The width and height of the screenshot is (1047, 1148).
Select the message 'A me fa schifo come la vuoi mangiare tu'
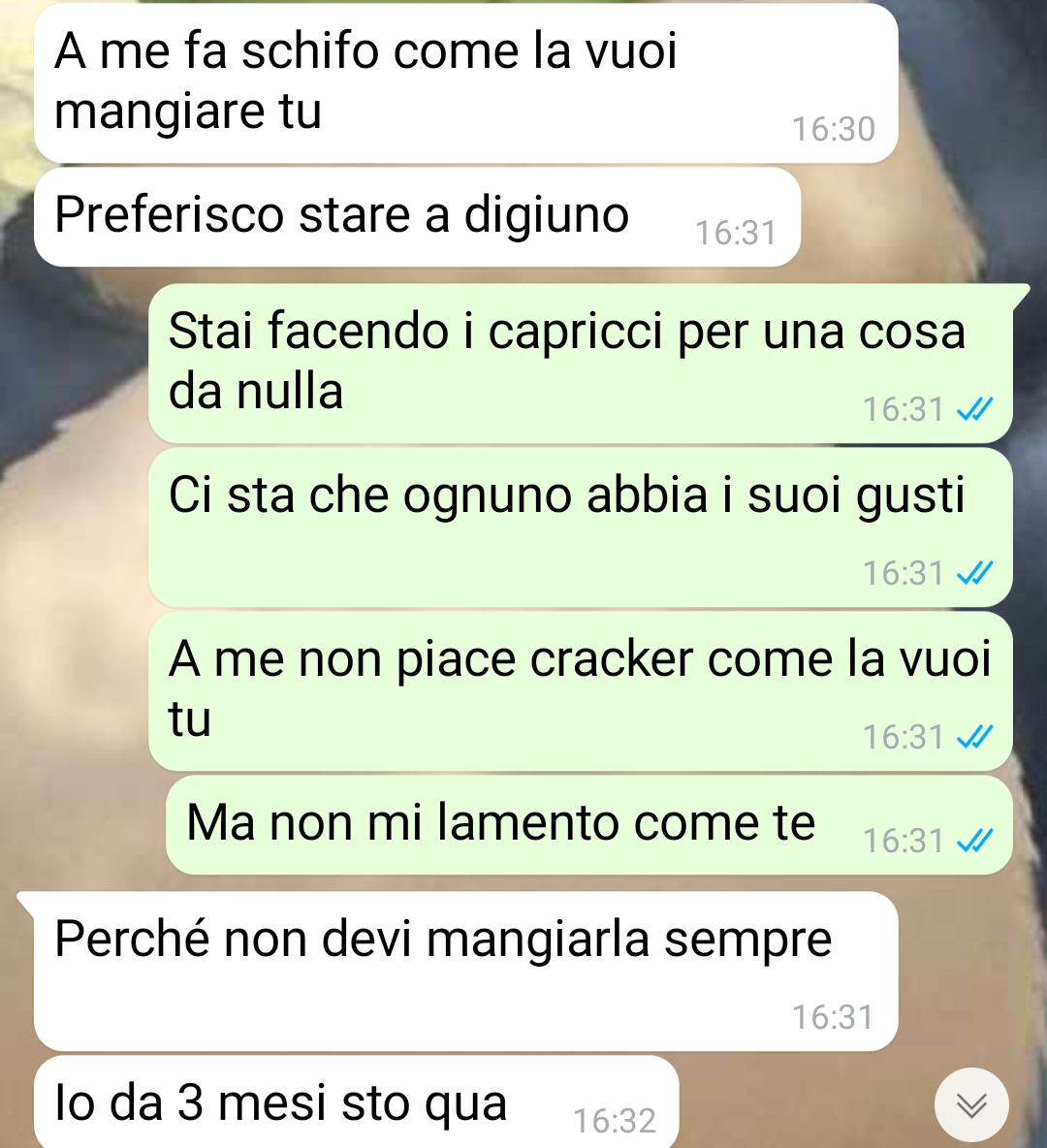point(465,83)
